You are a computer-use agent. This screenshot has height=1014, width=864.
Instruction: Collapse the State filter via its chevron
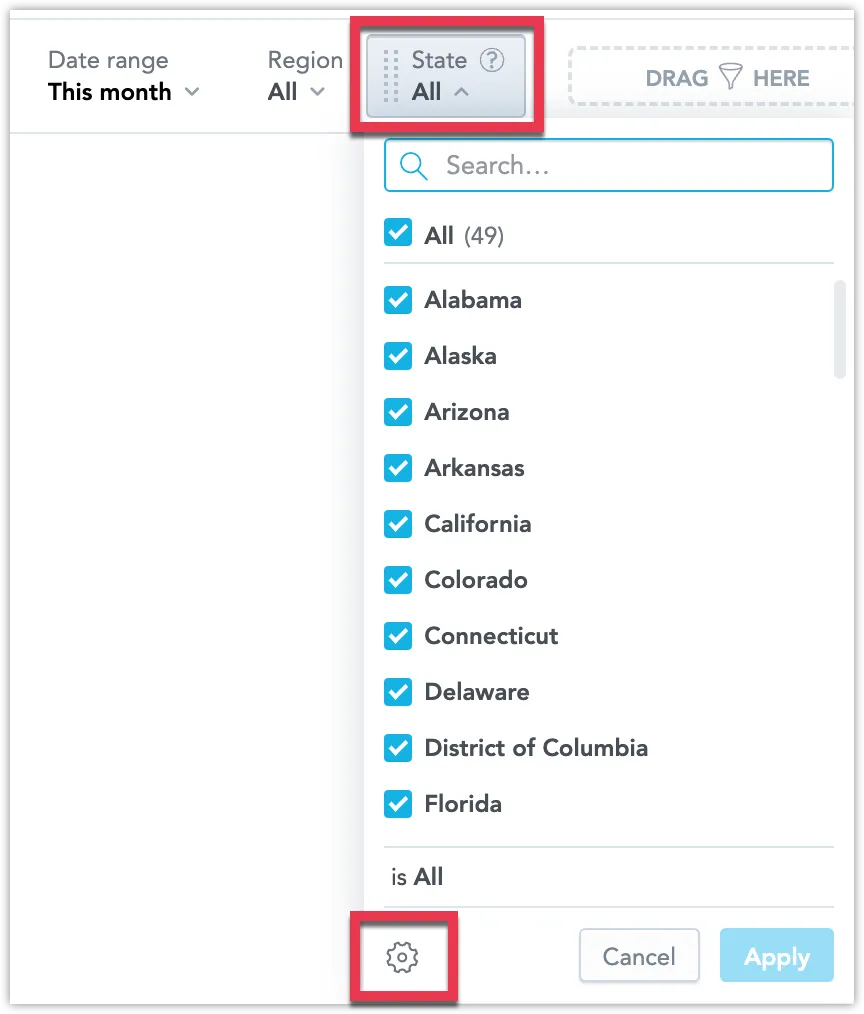[x=460, y=92]
